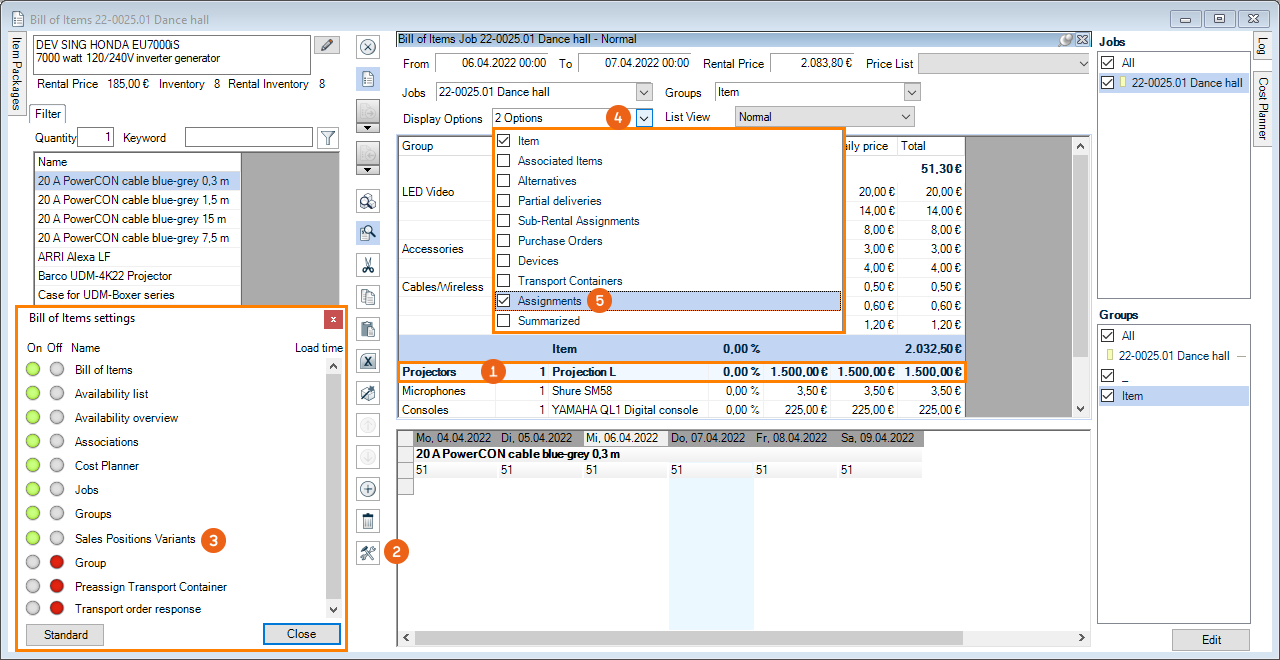Click the Standard button

pos(65,635)
